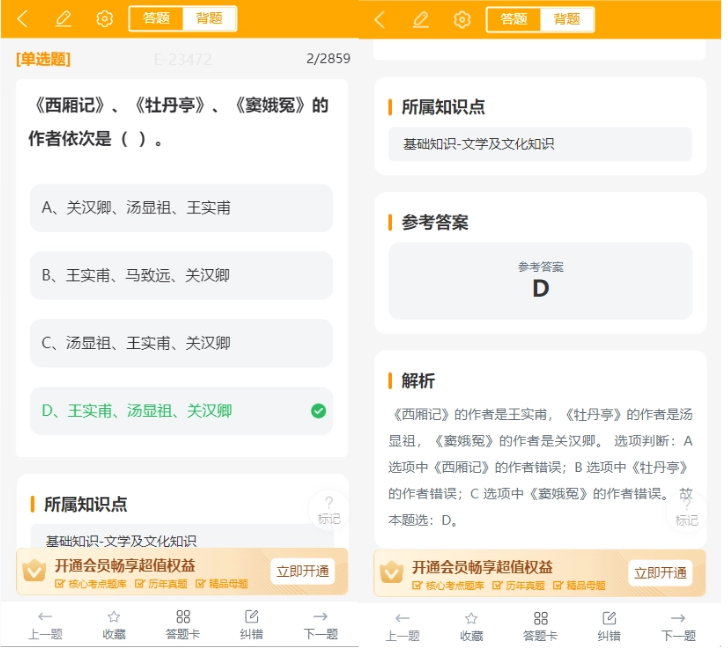Click 立即开通 button on left screen
Viewport: 728px width, 648px height.
click(303, 571)
